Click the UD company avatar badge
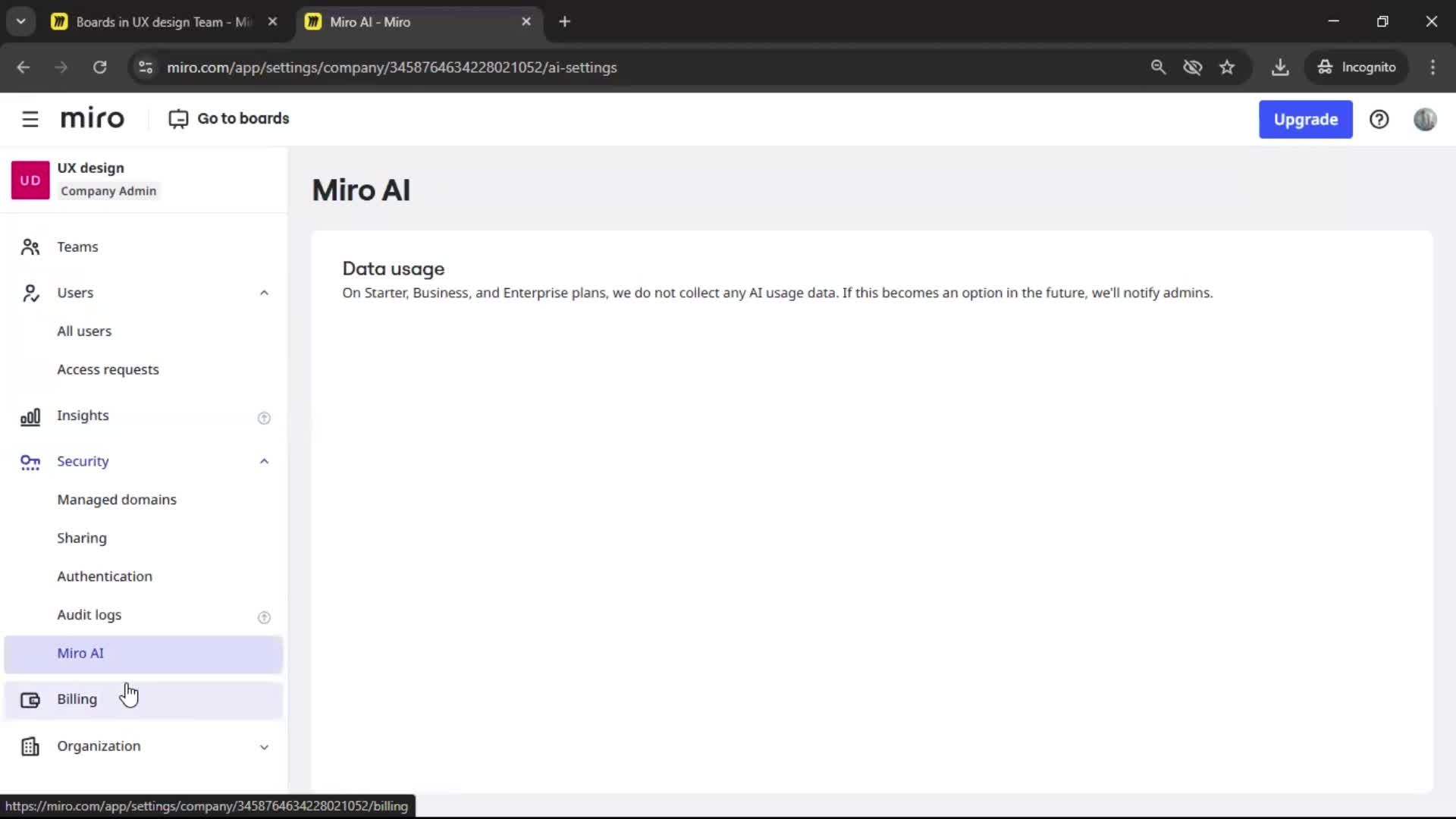 [x=30, y=180]
